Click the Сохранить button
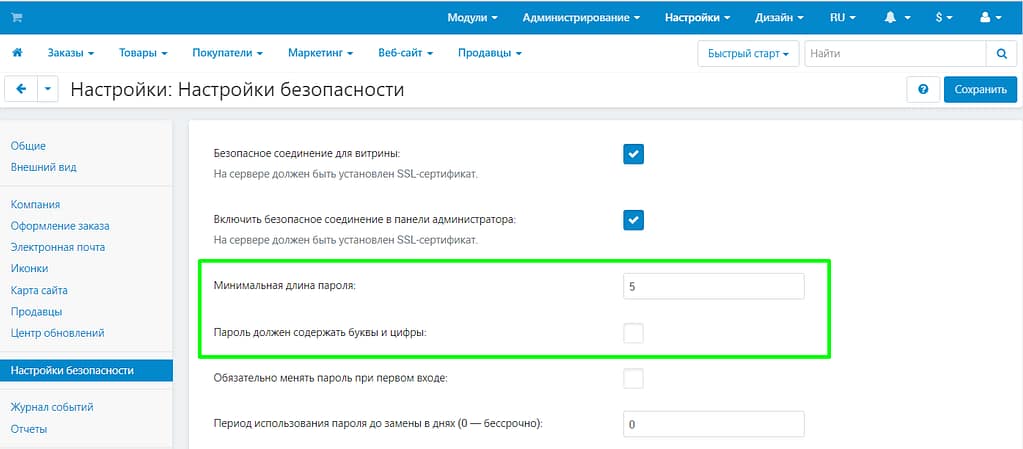Screen dimensions: 1023x449 979,89
